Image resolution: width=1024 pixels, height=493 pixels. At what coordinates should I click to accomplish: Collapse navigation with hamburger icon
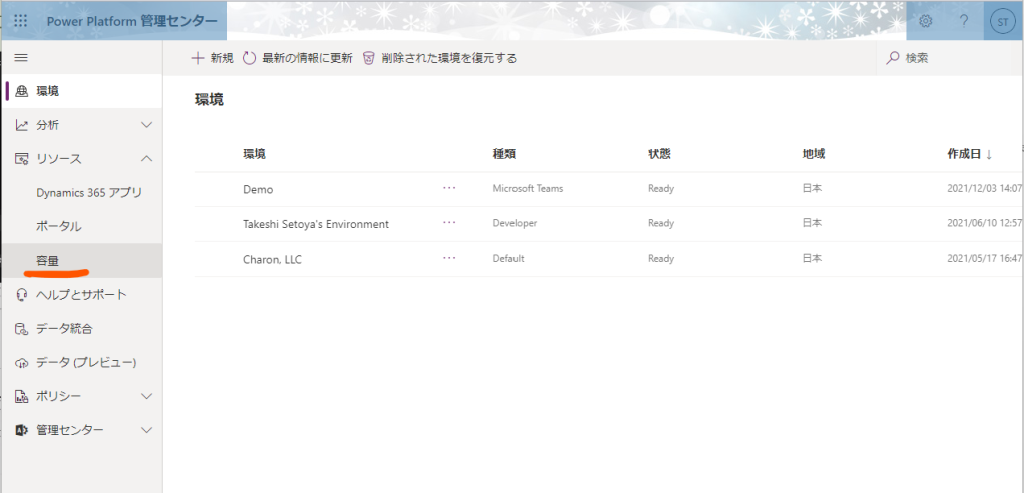[x=21, y=57]
